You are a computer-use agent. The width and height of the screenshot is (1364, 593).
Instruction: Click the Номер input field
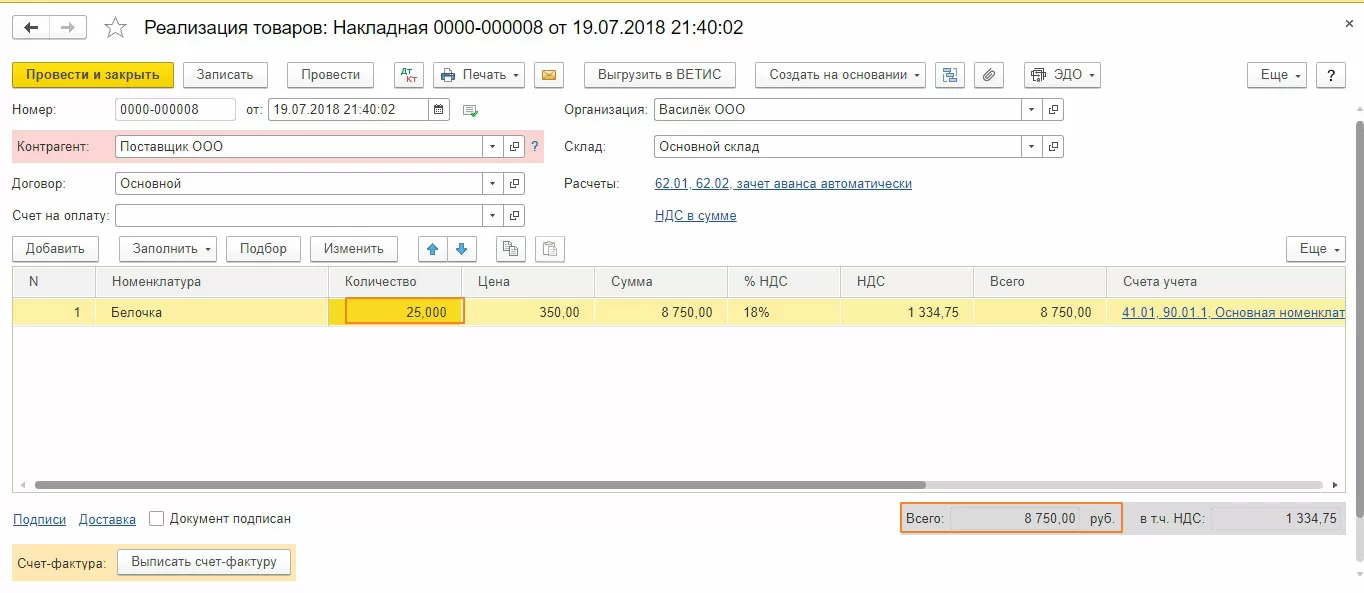[175, 109]
